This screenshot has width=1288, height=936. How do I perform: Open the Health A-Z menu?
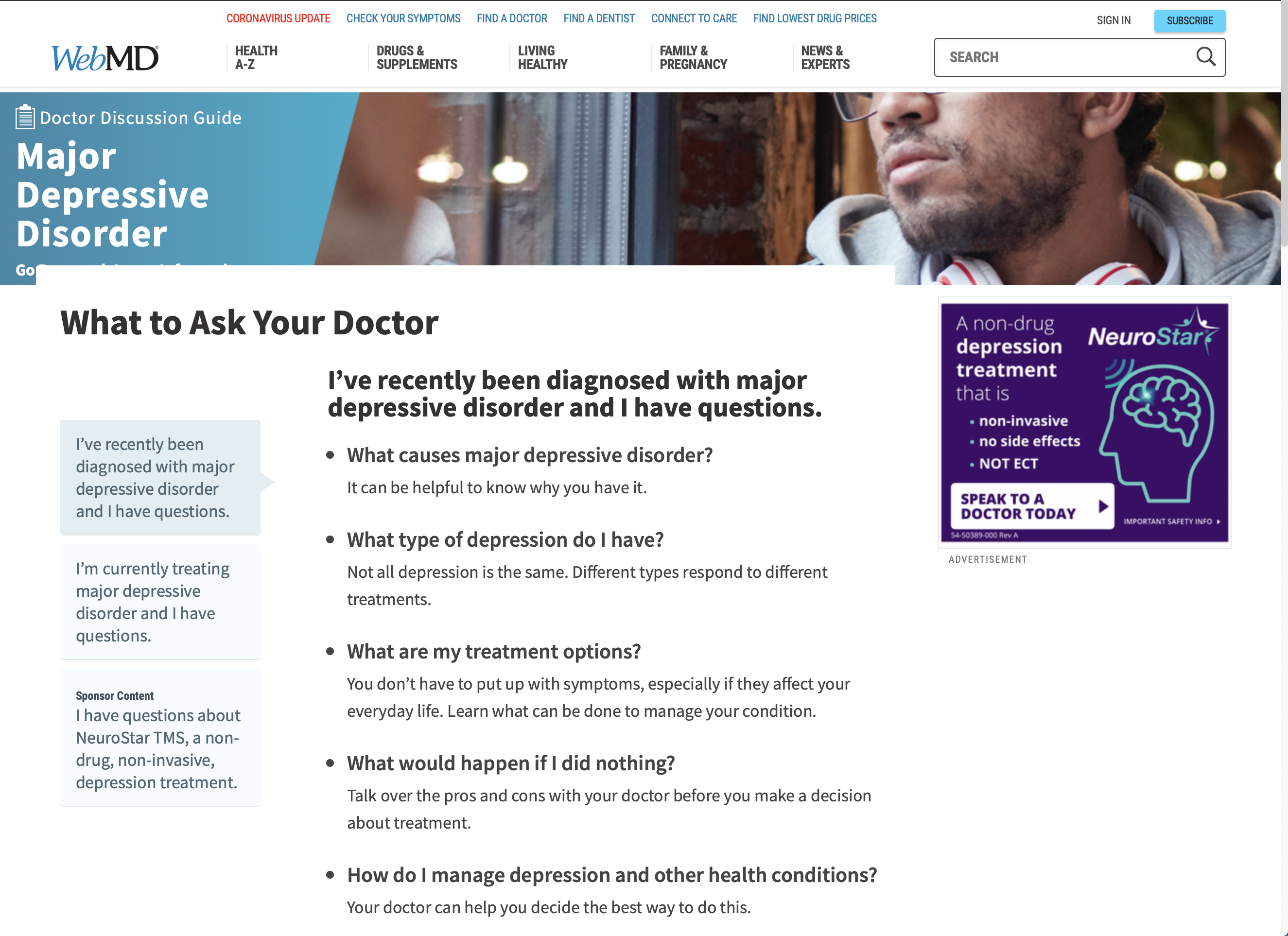tap(256, 57)
